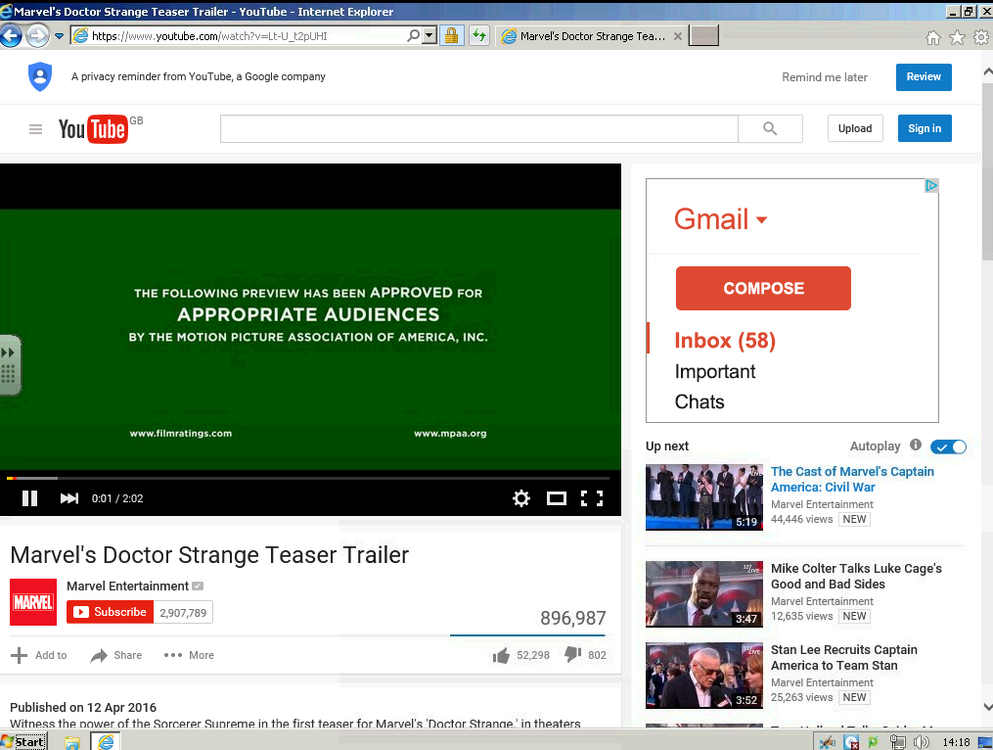This screenshot has height=750, width=993.
Task: Expand the address bar autocomplete dropdown
Action: click(429, 36)
